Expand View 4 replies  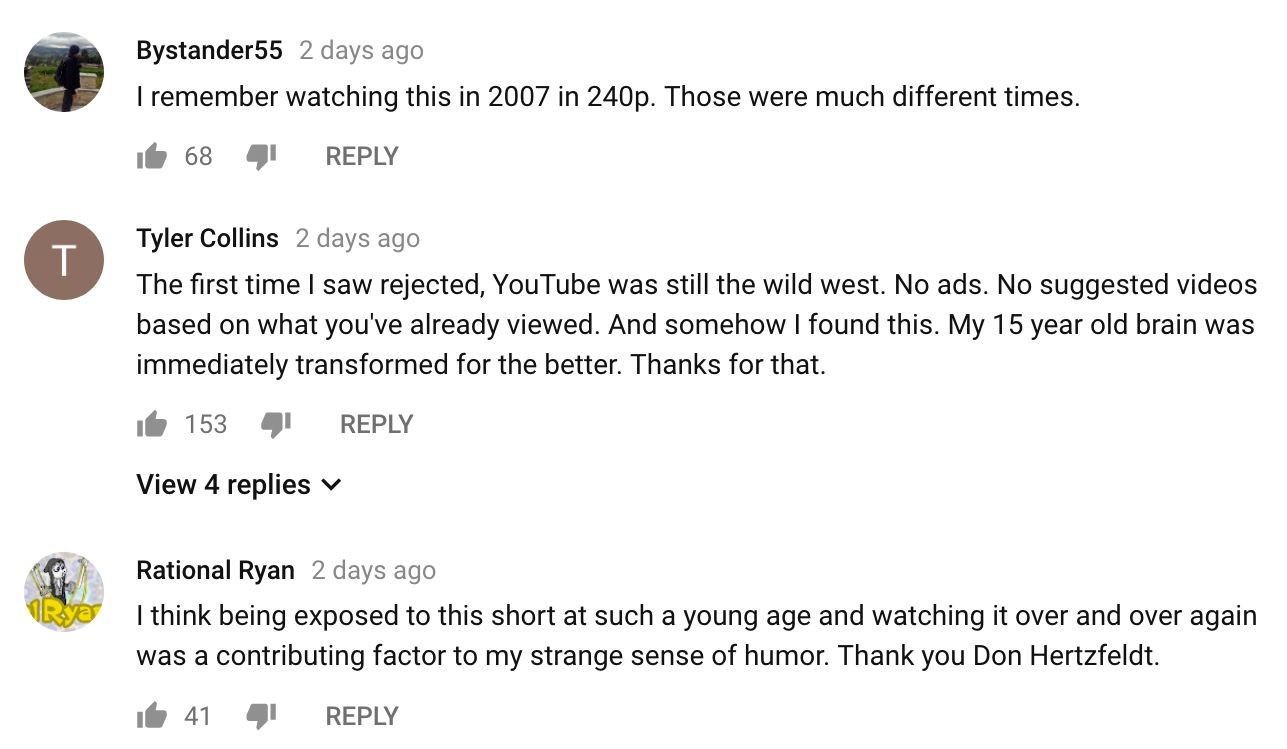pos(223,485)
